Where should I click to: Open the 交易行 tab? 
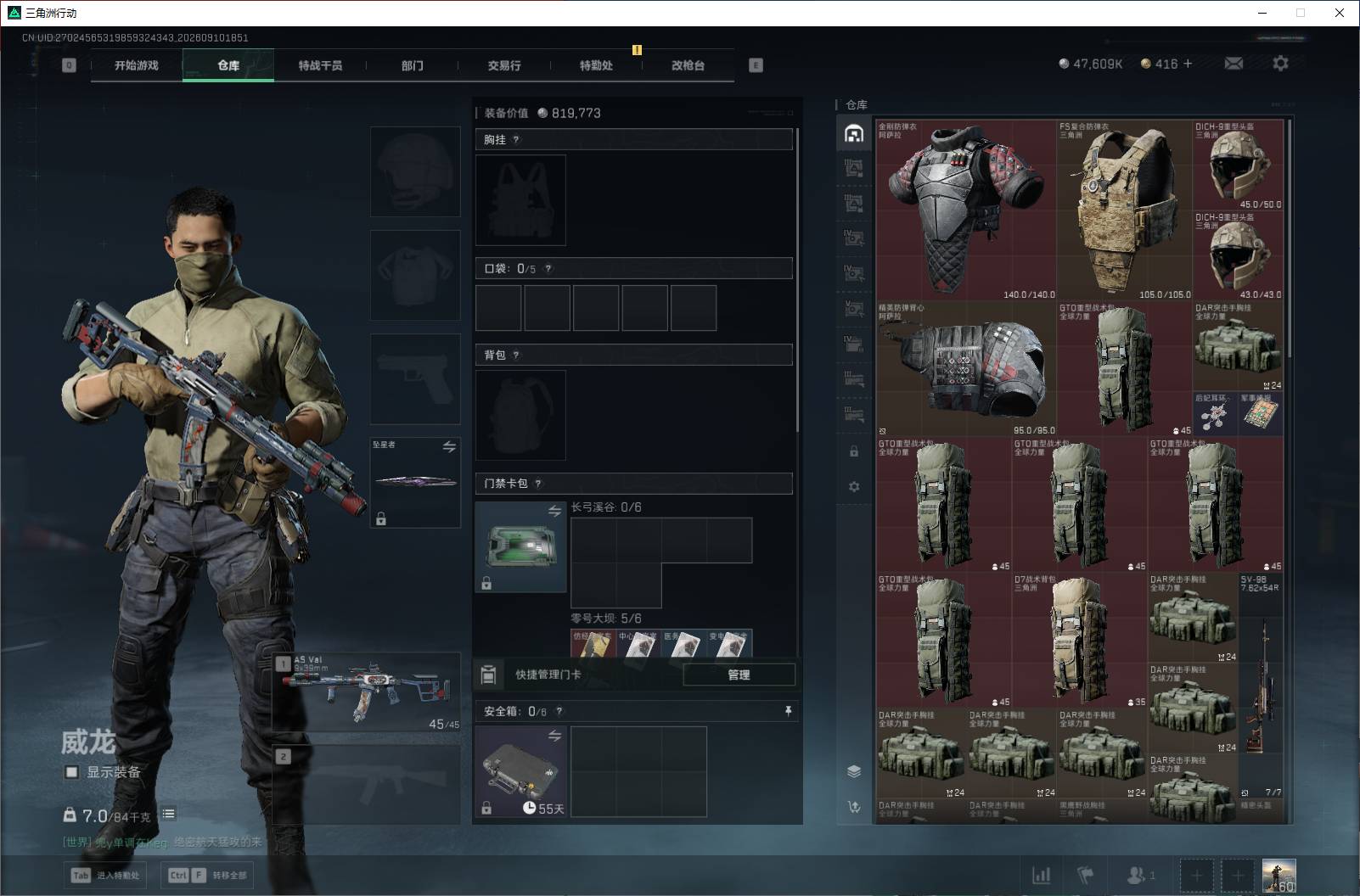[x=504, y=65]
